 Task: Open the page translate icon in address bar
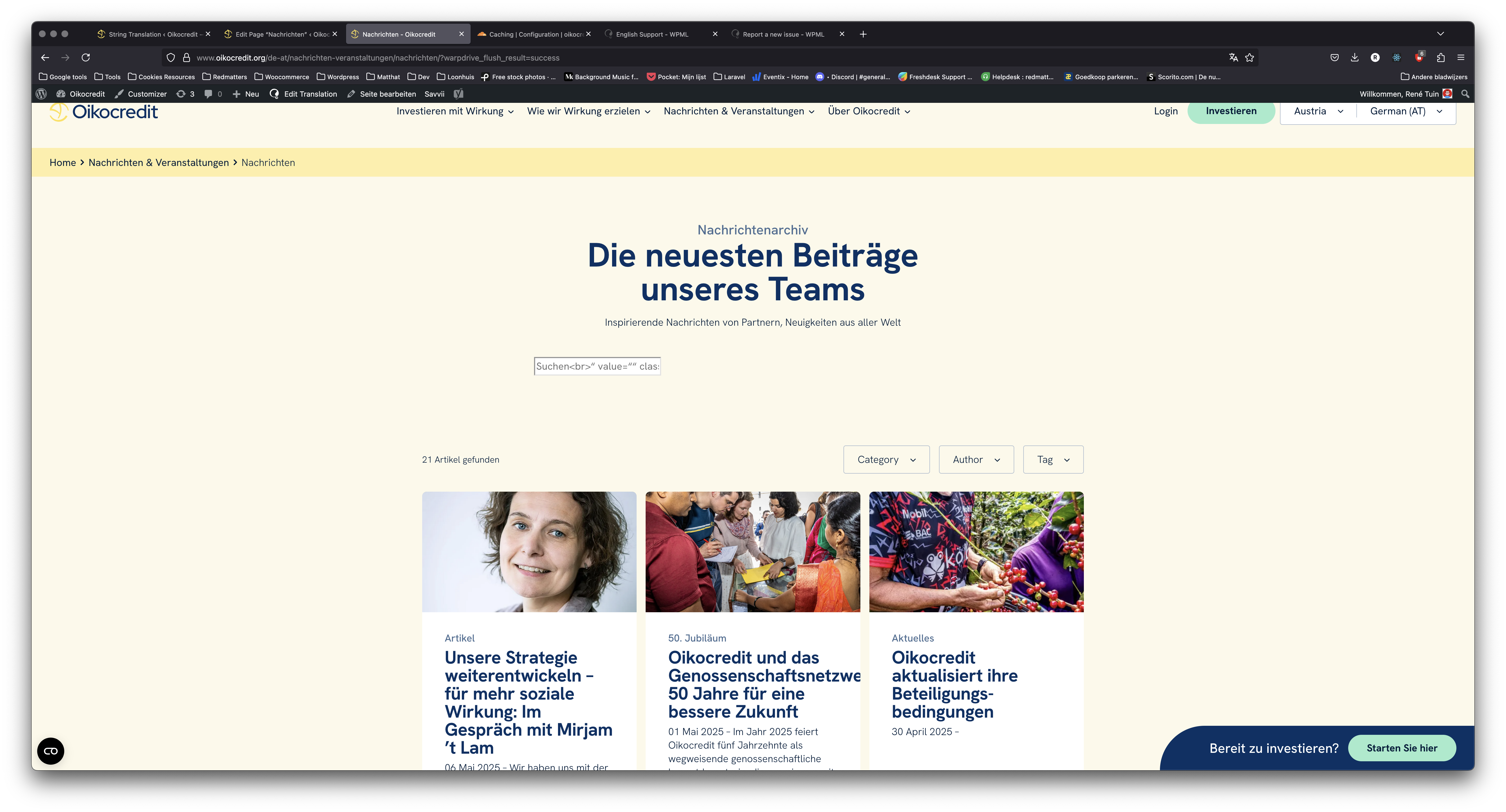point(1233,57)
